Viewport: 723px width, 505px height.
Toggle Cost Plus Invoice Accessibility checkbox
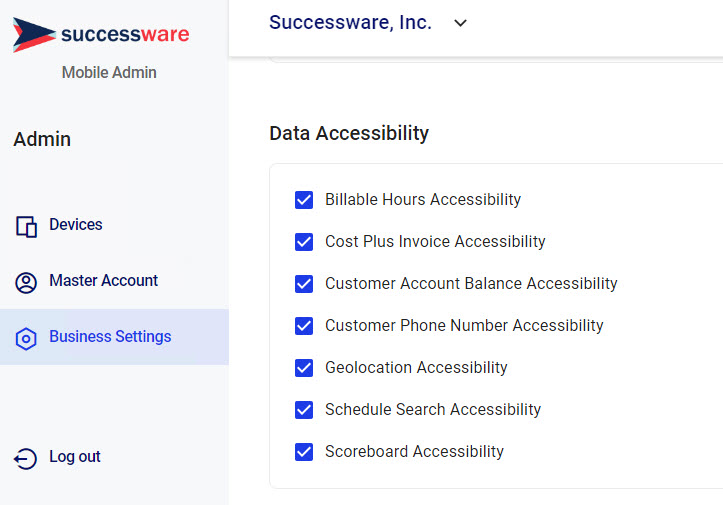pos(304,242)
